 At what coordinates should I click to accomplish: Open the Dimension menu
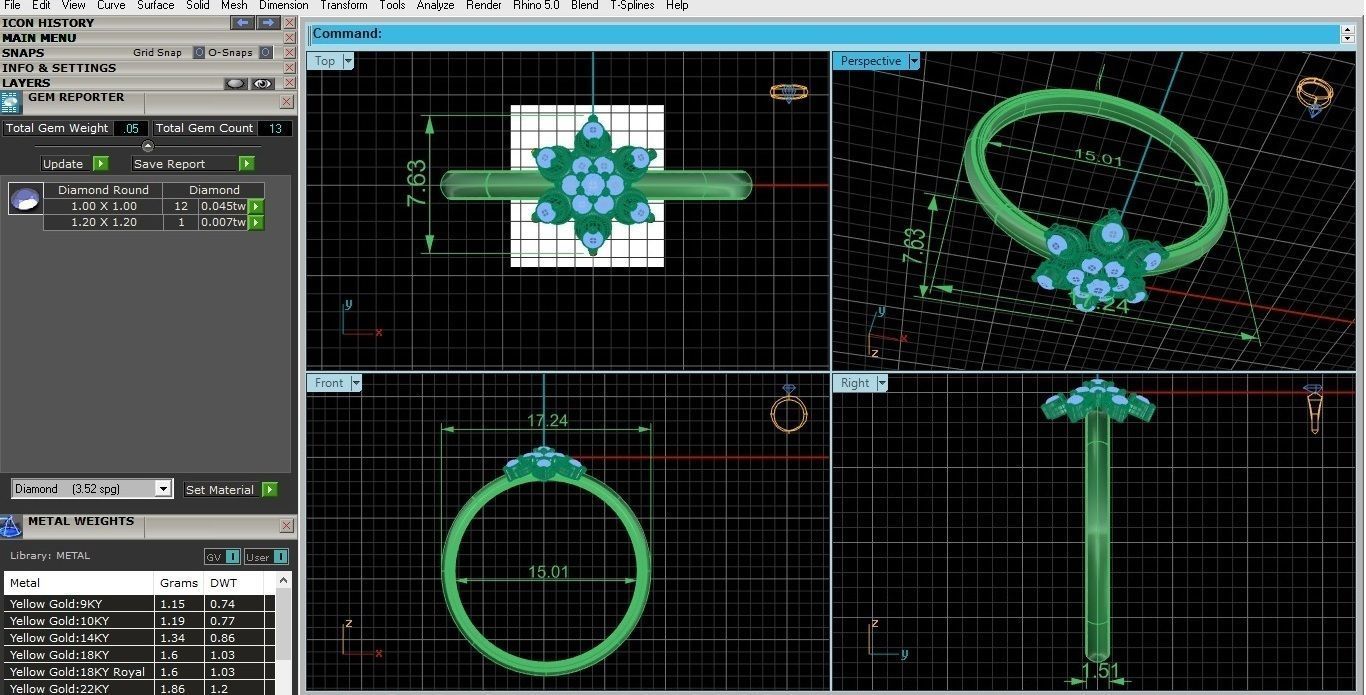click(284, 5)
